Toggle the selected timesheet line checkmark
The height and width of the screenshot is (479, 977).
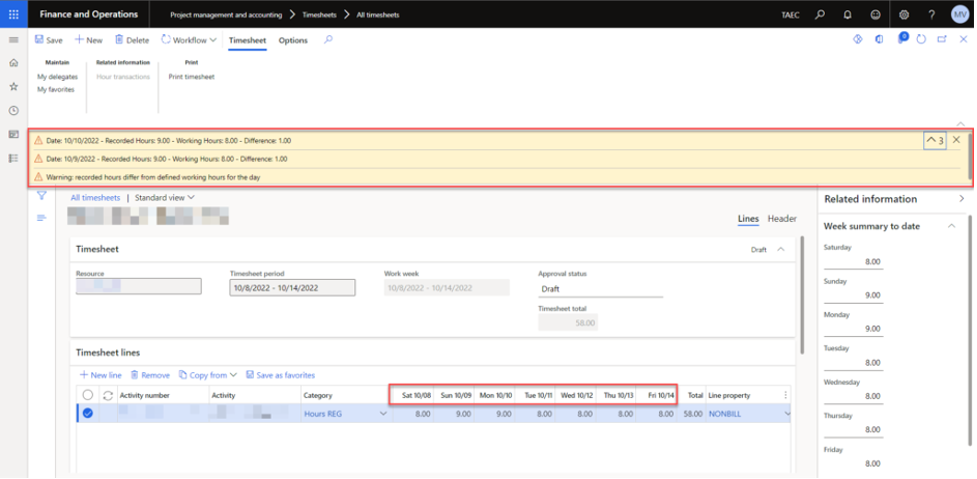[x=88, y=413]
